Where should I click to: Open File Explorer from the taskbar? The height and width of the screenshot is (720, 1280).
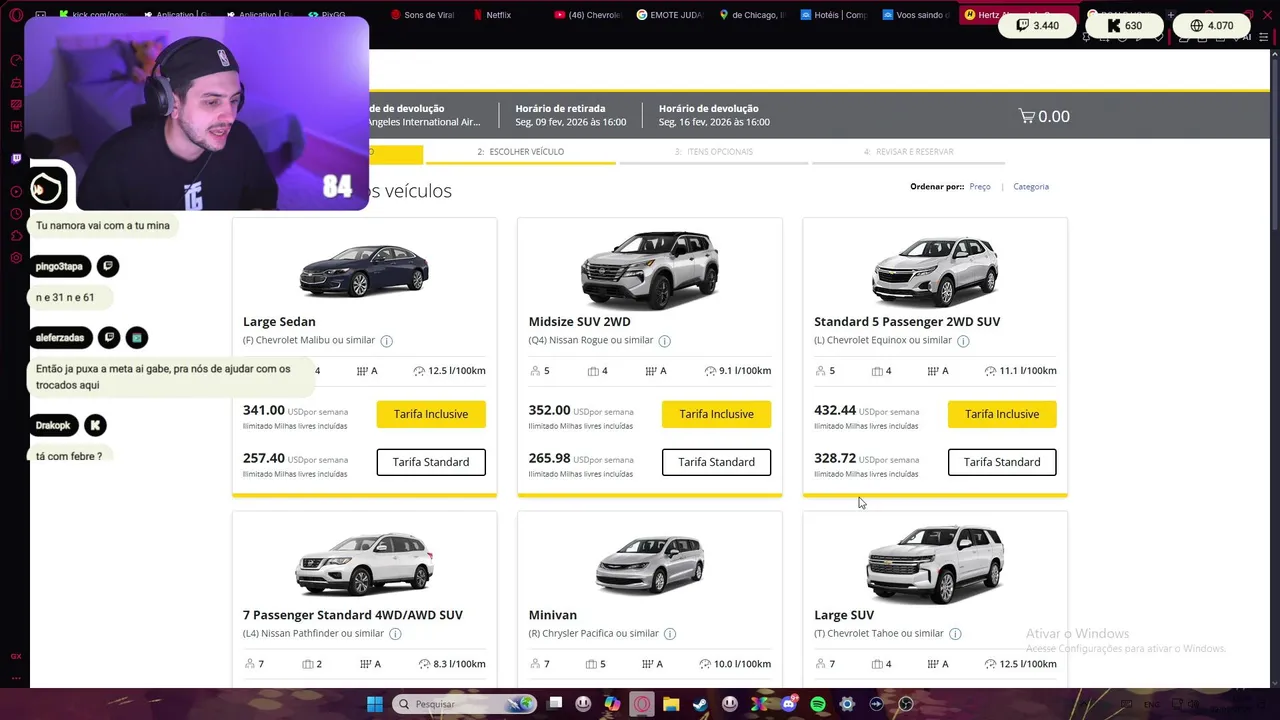pyautogui.click(x=671, y=704)
